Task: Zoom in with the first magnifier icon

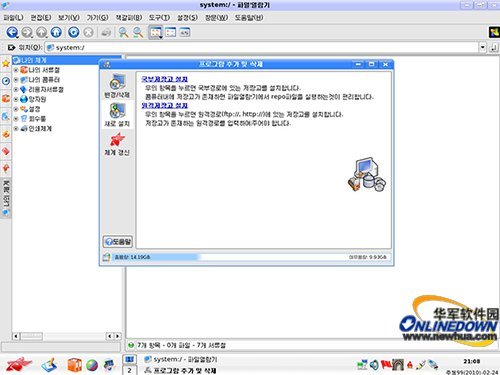Action: tap(123, 32)
